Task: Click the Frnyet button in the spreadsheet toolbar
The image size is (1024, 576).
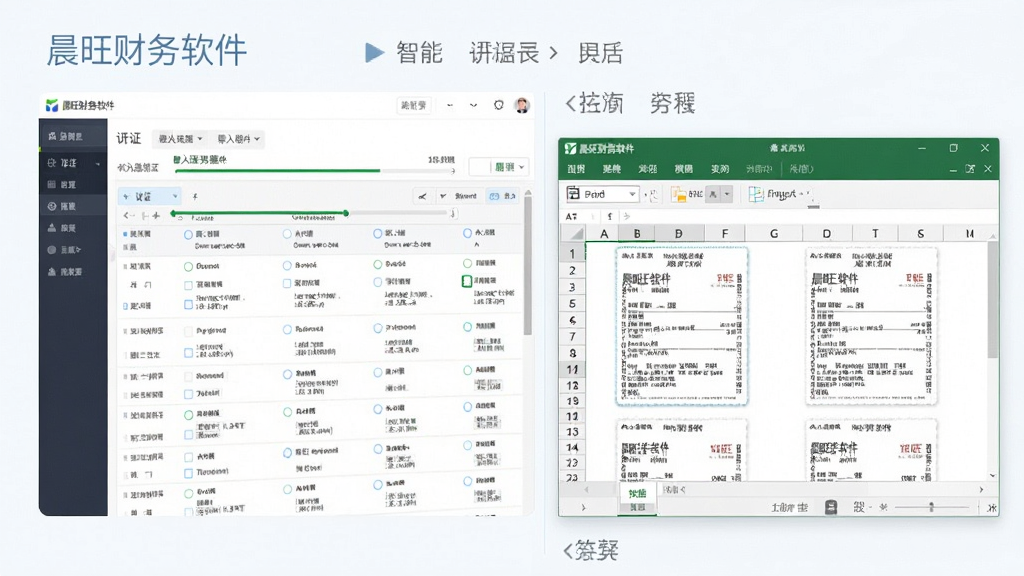Action: point(781,194)
